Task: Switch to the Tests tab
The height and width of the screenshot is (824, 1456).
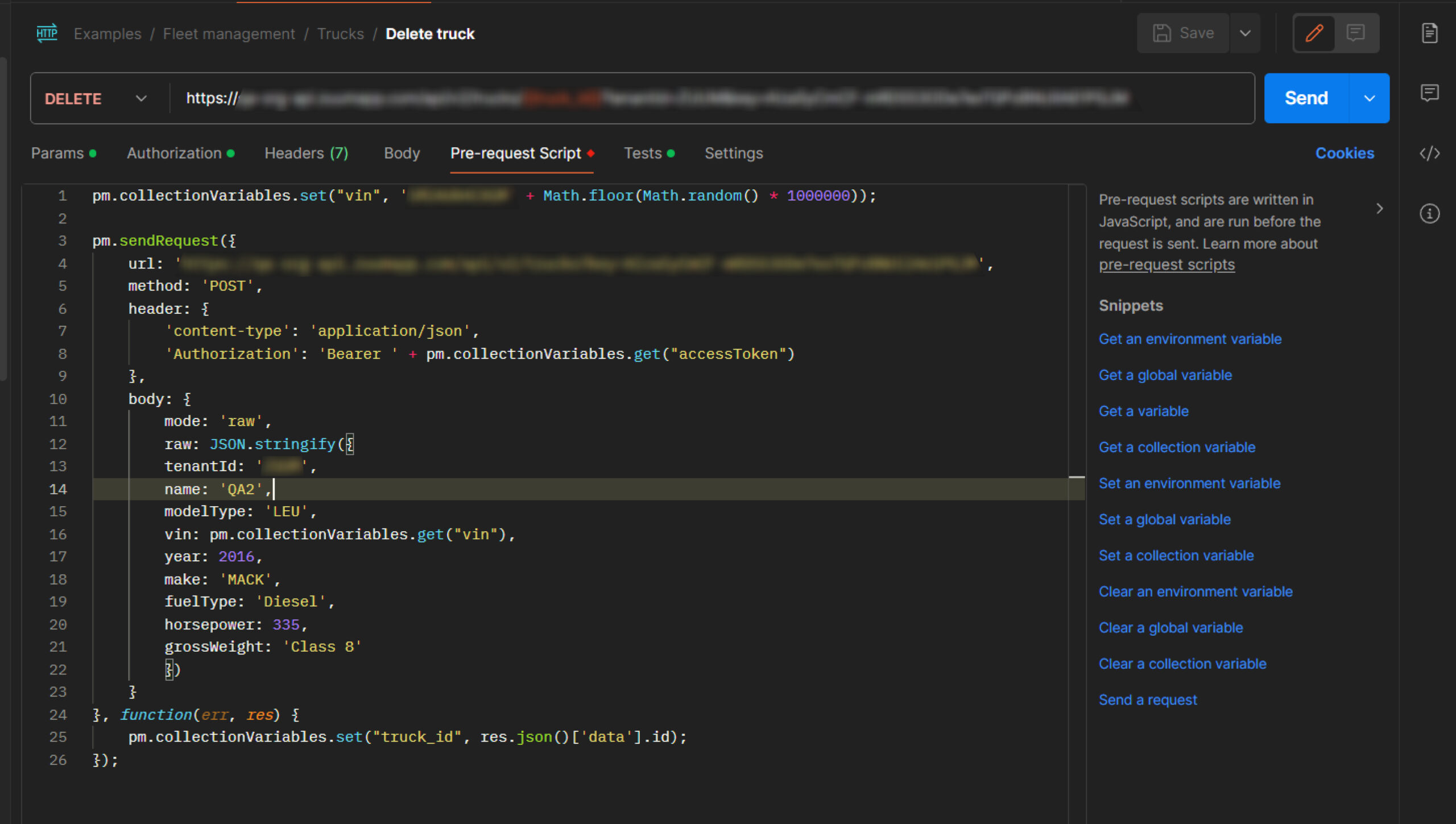Action: click(643, 153)
